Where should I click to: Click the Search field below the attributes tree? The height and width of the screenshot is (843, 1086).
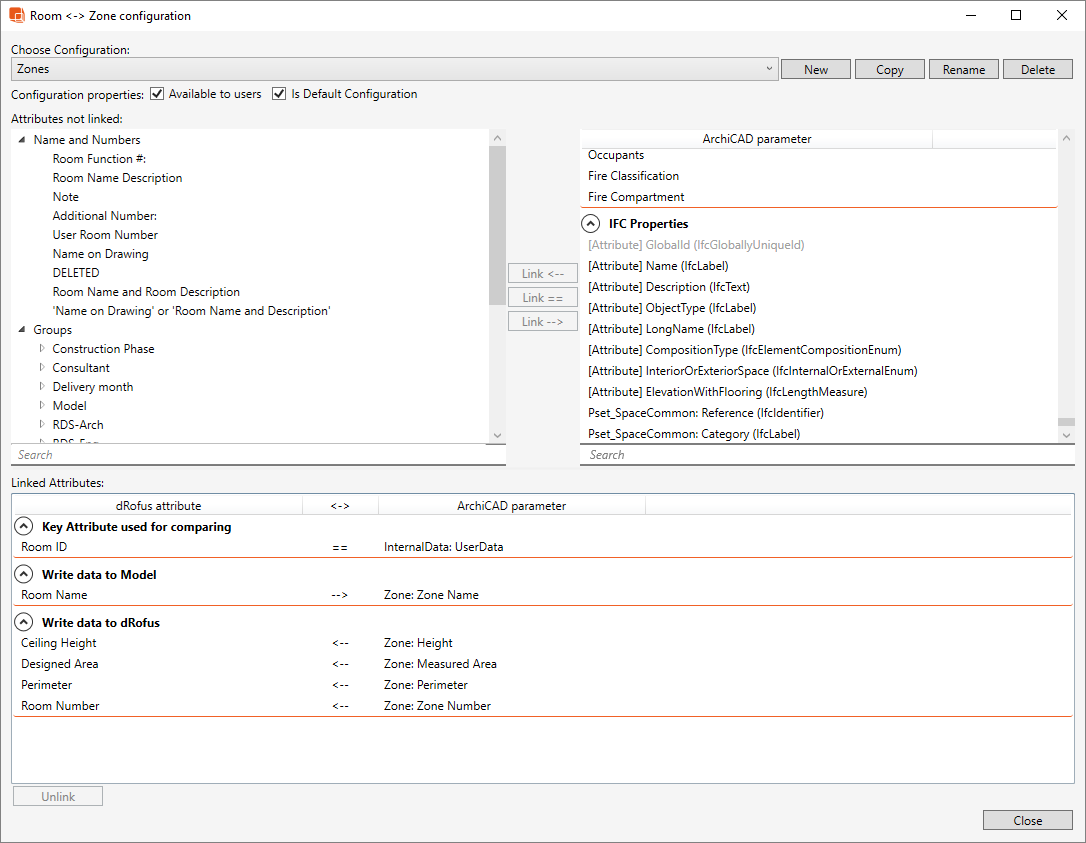click(250, 454)
